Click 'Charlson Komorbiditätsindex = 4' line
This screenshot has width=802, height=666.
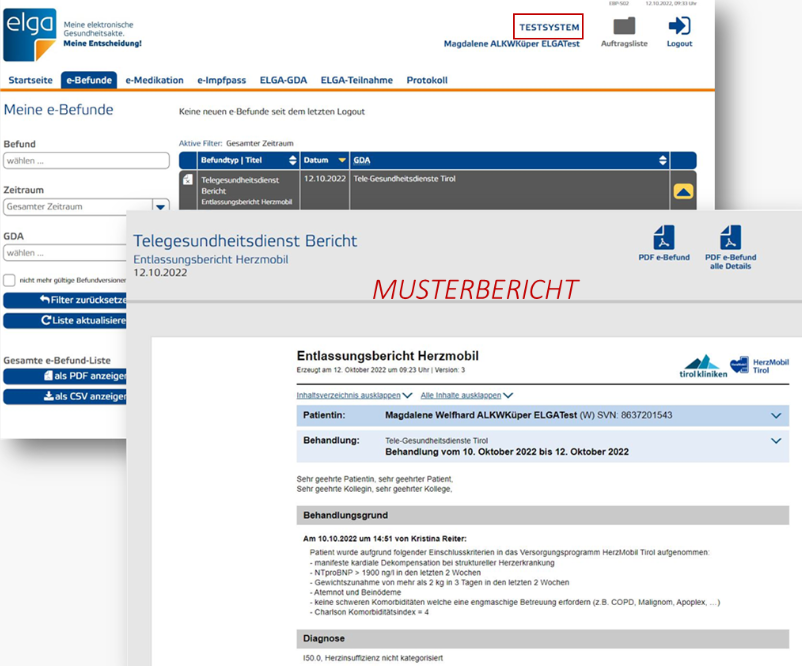(369, 612)
